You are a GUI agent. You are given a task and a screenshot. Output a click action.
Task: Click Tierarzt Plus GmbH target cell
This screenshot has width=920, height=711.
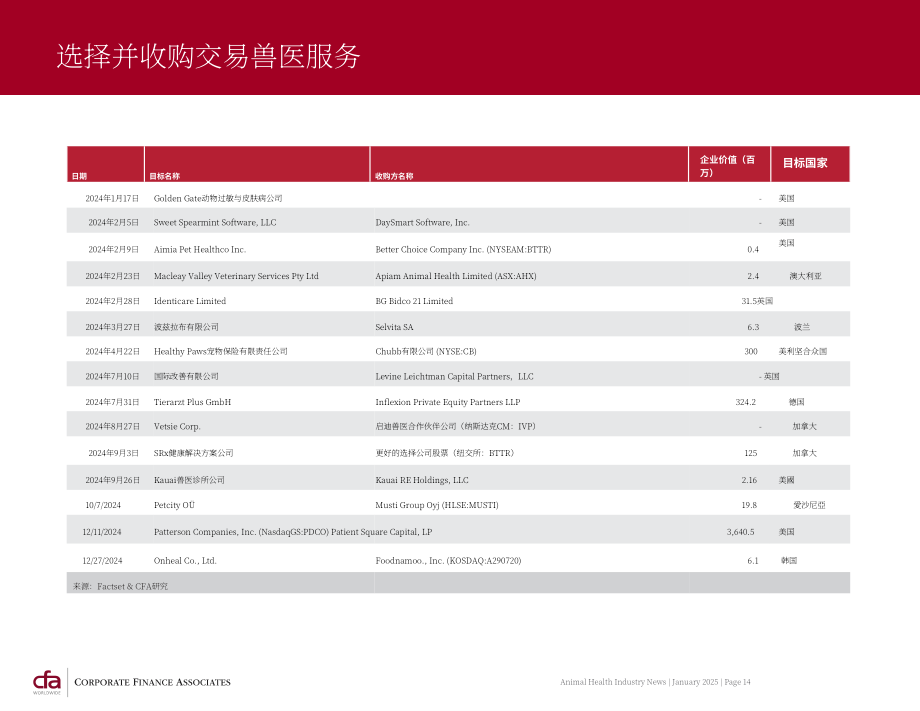(x=192, y=402)
